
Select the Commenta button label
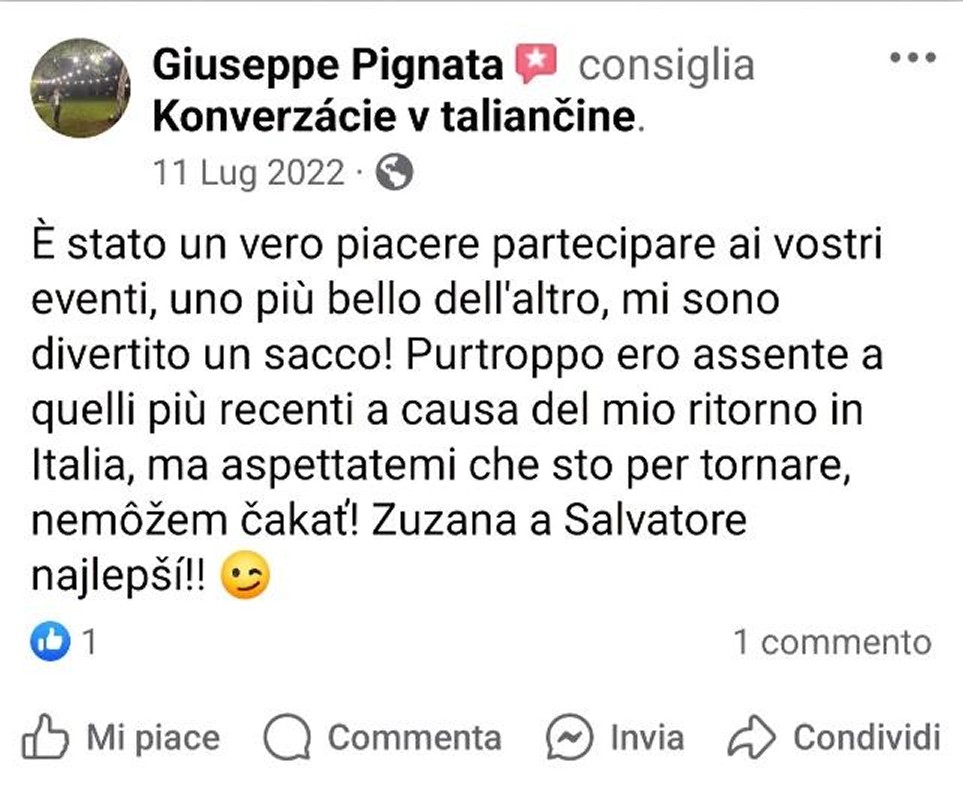click(415, 738)
